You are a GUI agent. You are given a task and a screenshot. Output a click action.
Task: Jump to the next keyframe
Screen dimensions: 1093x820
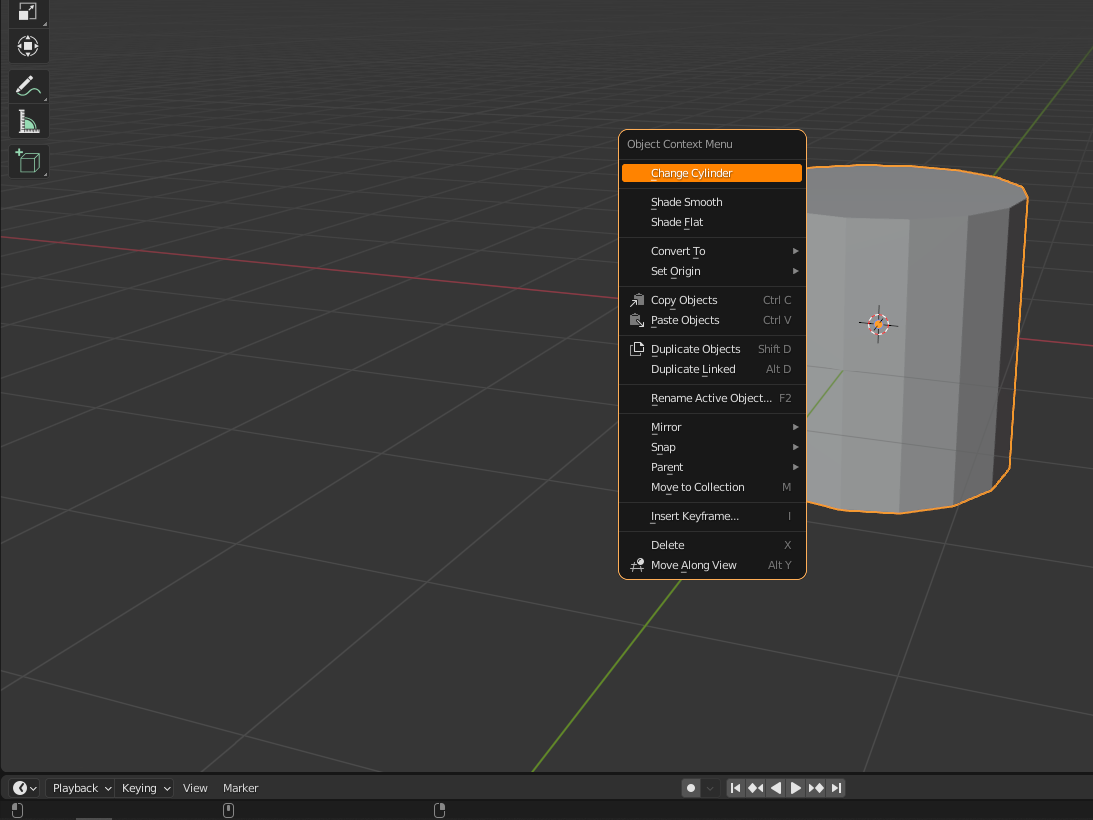tap(816, 788)
